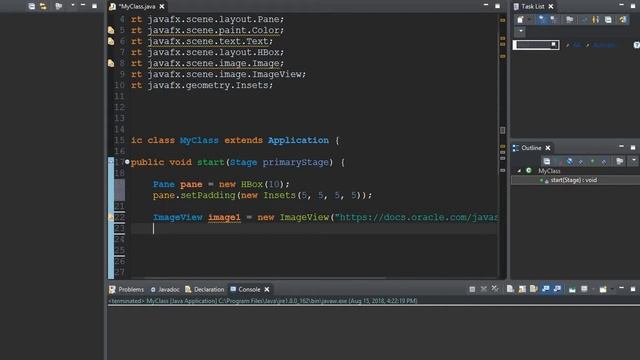Open the Outline view menu arrow
Image resolution: width=640 pixels, height=360 pixels.
tap(633, 161)
